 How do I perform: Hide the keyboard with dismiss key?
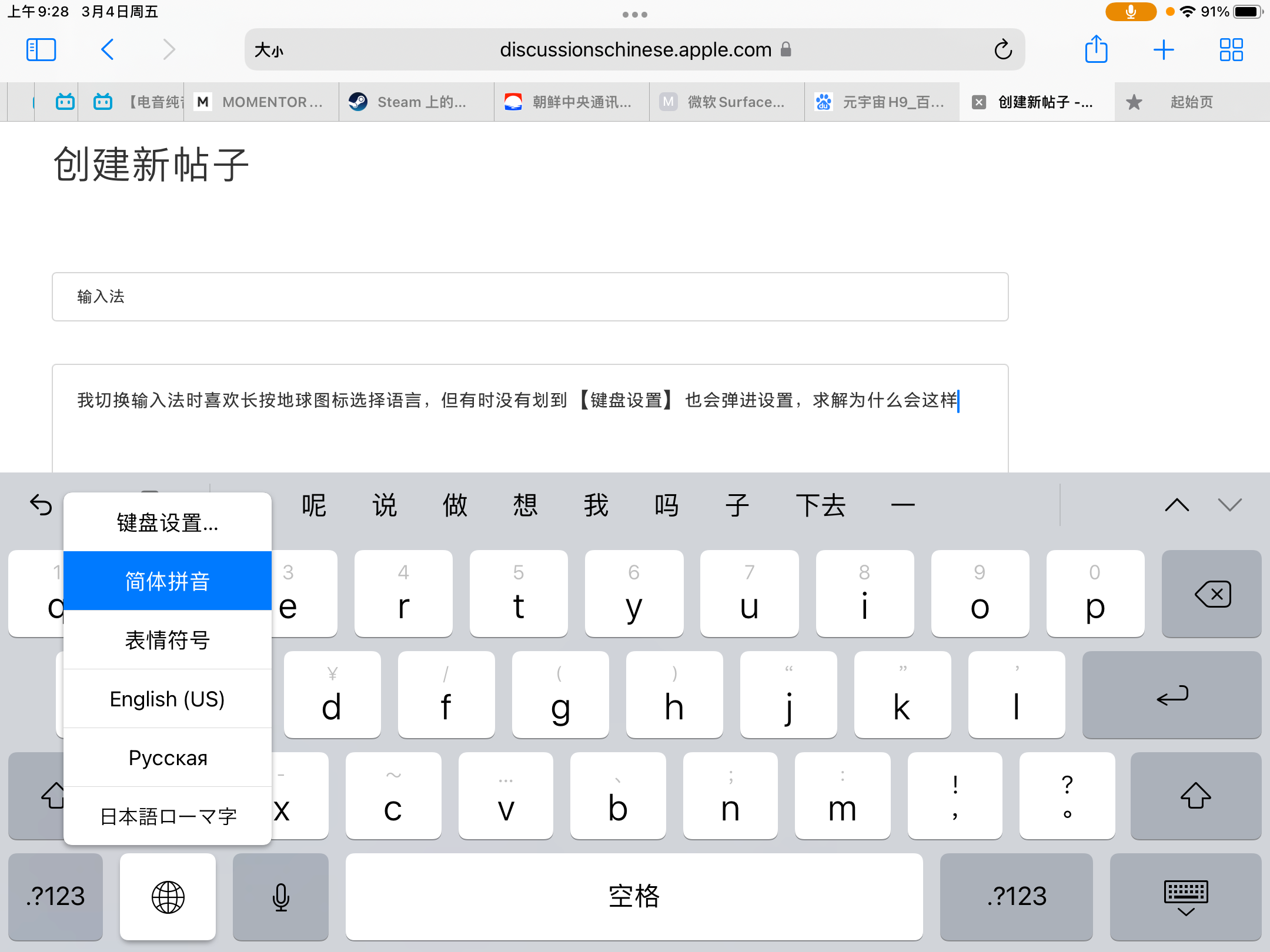(1186, 897)
